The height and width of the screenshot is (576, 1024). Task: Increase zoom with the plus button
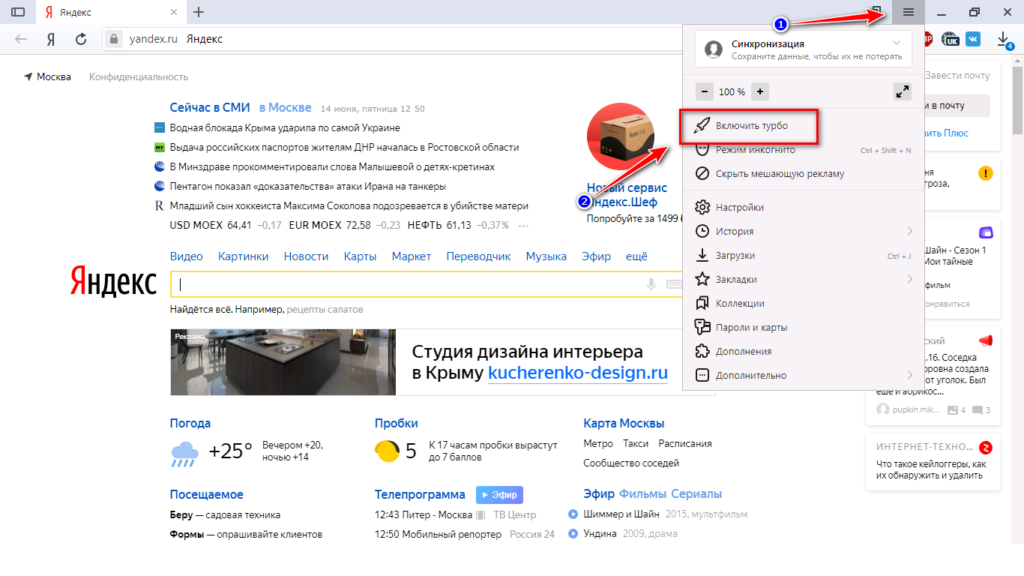(x=760, y=91)
